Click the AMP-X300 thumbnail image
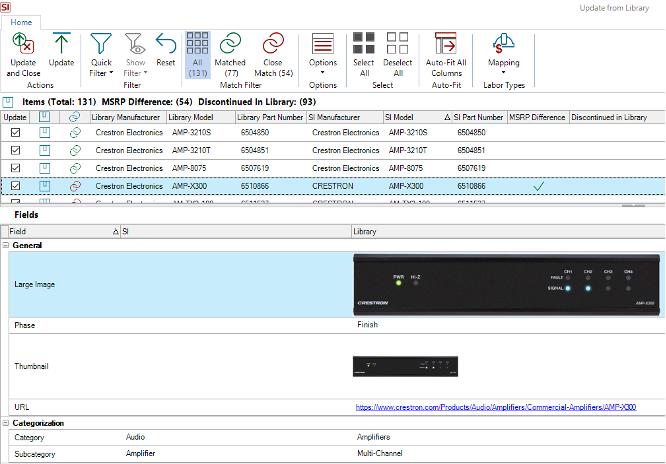 click(406, 366)
